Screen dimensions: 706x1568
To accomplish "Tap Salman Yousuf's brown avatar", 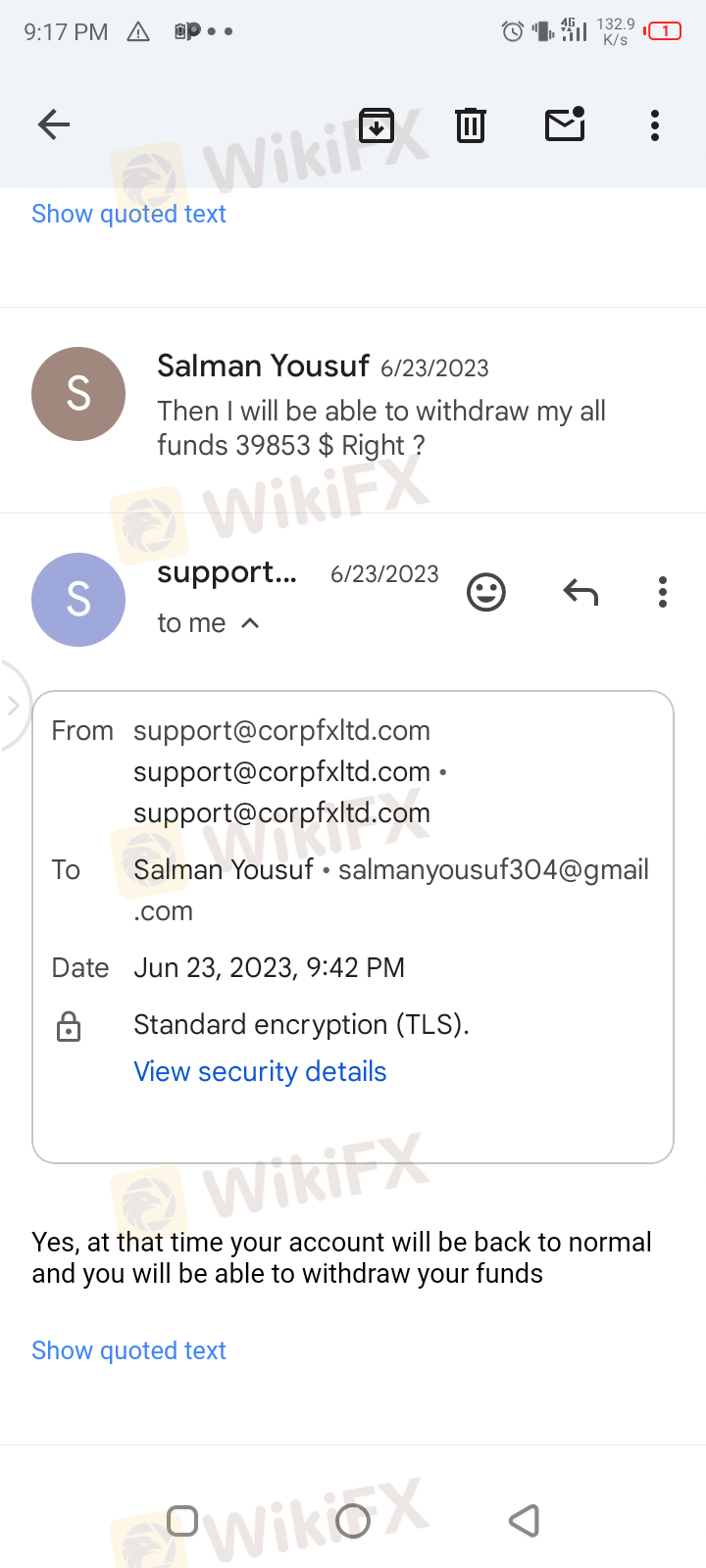I will (x=78, y=394).
